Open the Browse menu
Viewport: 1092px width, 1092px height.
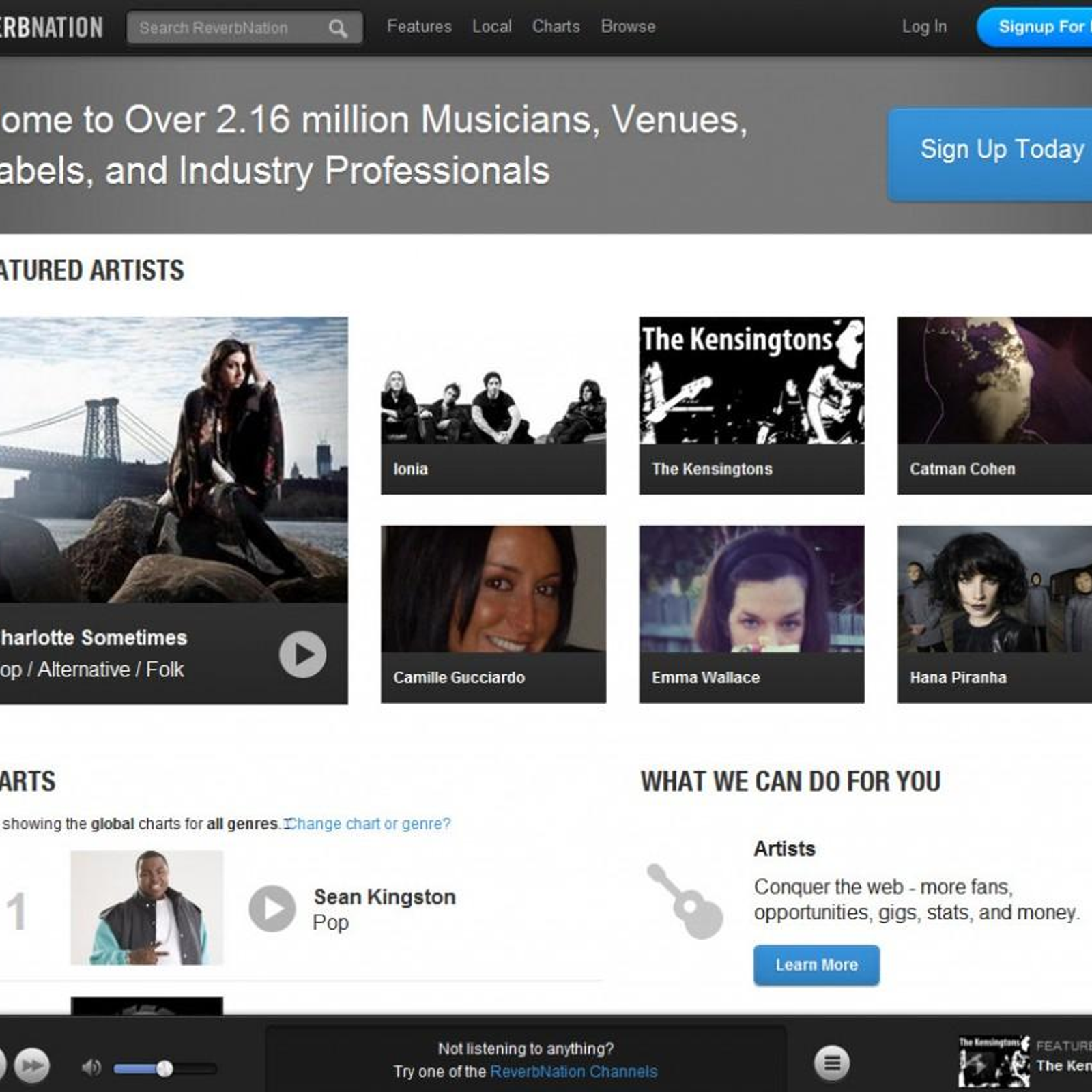pyautogui.click(x=628, y=27)
